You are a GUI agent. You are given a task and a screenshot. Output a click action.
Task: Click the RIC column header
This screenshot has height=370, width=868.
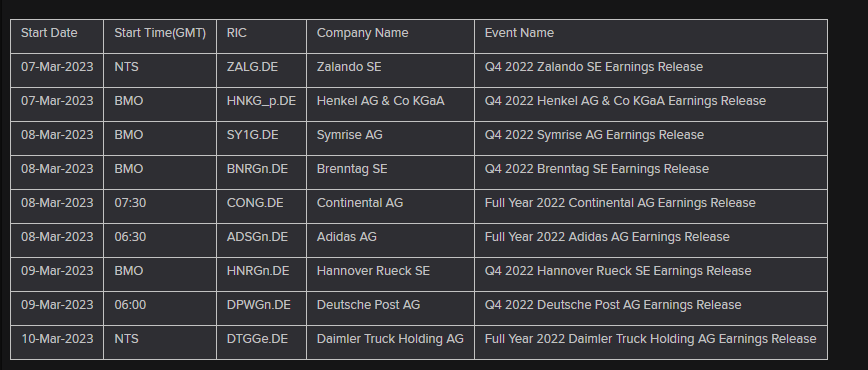point(261,37)
